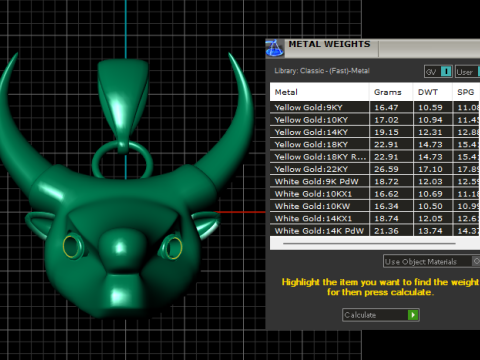Click DWT value 10.69
This screenshot has height=360, width=480.
(x=430, y=194)
